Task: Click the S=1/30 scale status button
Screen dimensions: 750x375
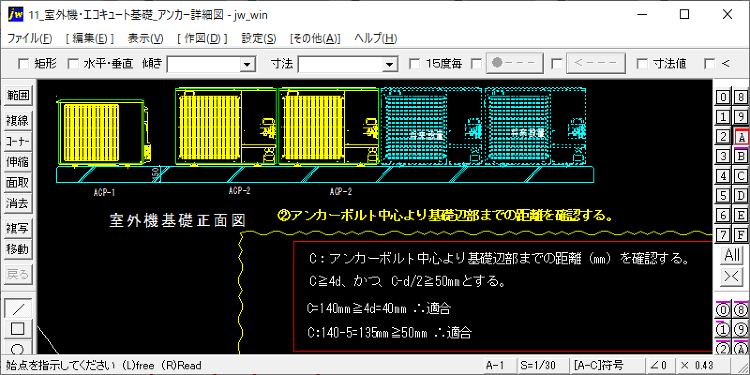Action: (x=544, y=365)
